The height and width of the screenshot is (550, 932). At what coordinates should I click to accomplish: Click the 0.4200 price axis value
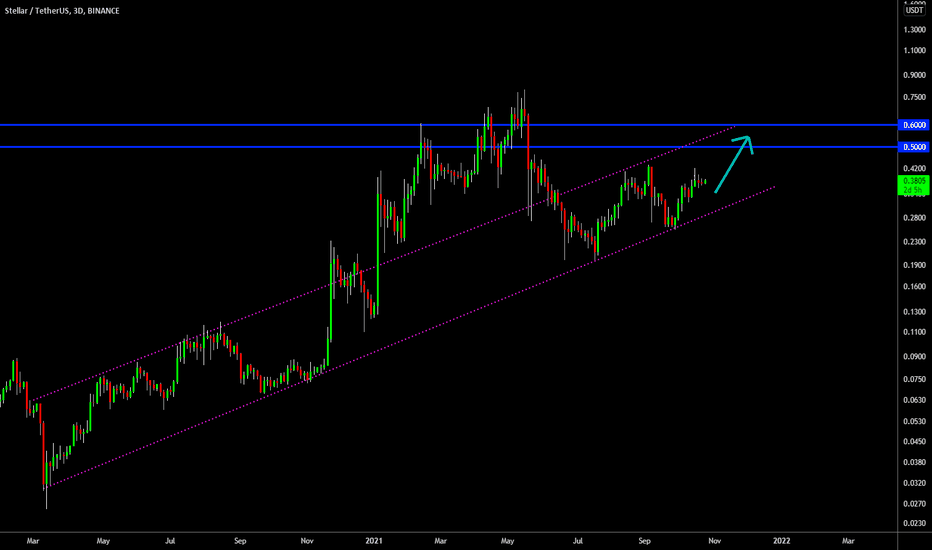point(914,169)
